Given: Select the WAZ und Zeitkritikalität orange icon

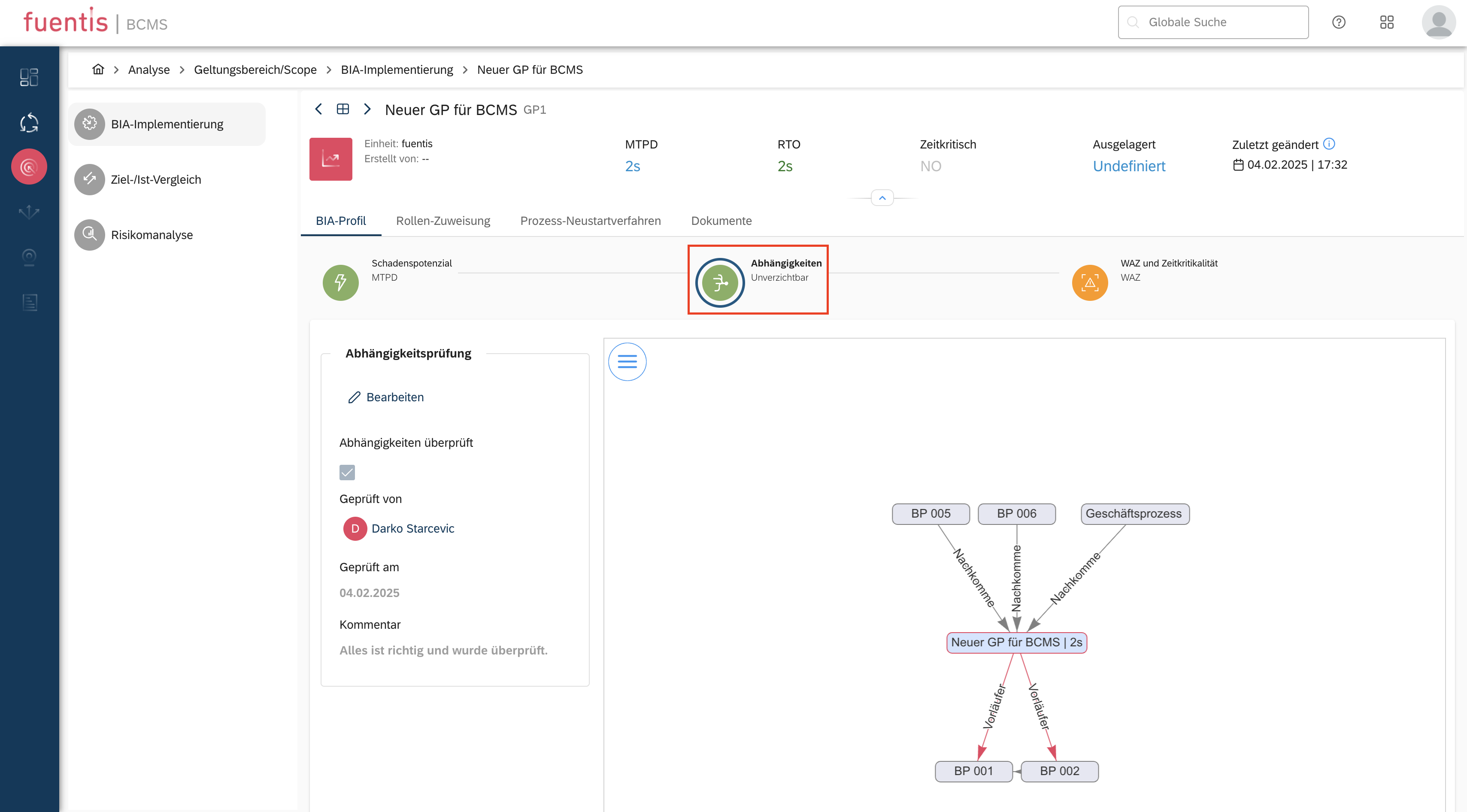Looking at the screenshot, I should 1089,282.
